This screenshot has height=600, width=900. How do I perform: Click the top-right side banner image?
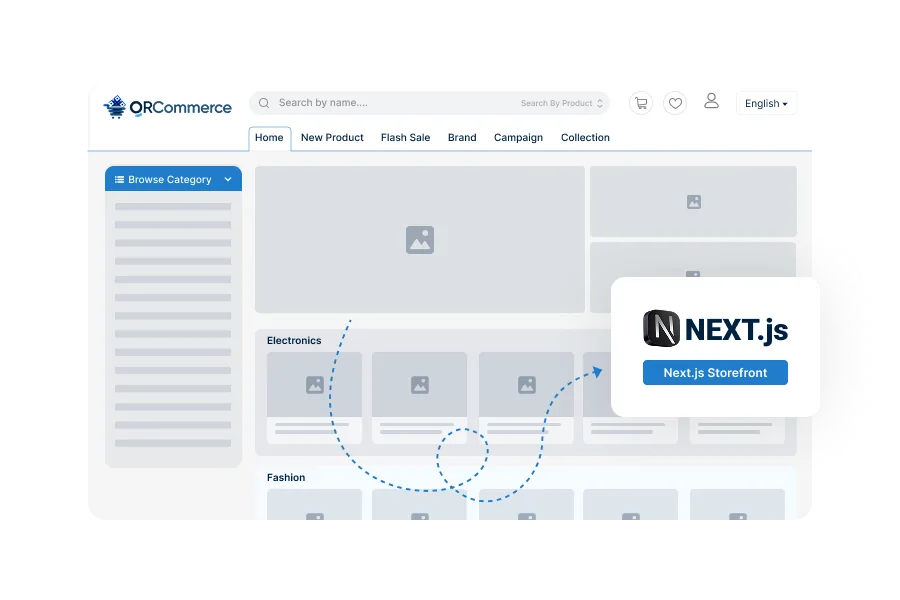[693, 202]
